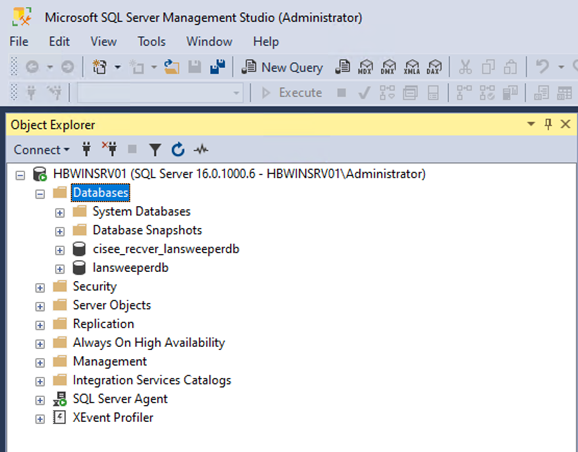The height and width of the screenshot is (452, 578).
Task: Click the MDX query icon
Action: [365, 67]
